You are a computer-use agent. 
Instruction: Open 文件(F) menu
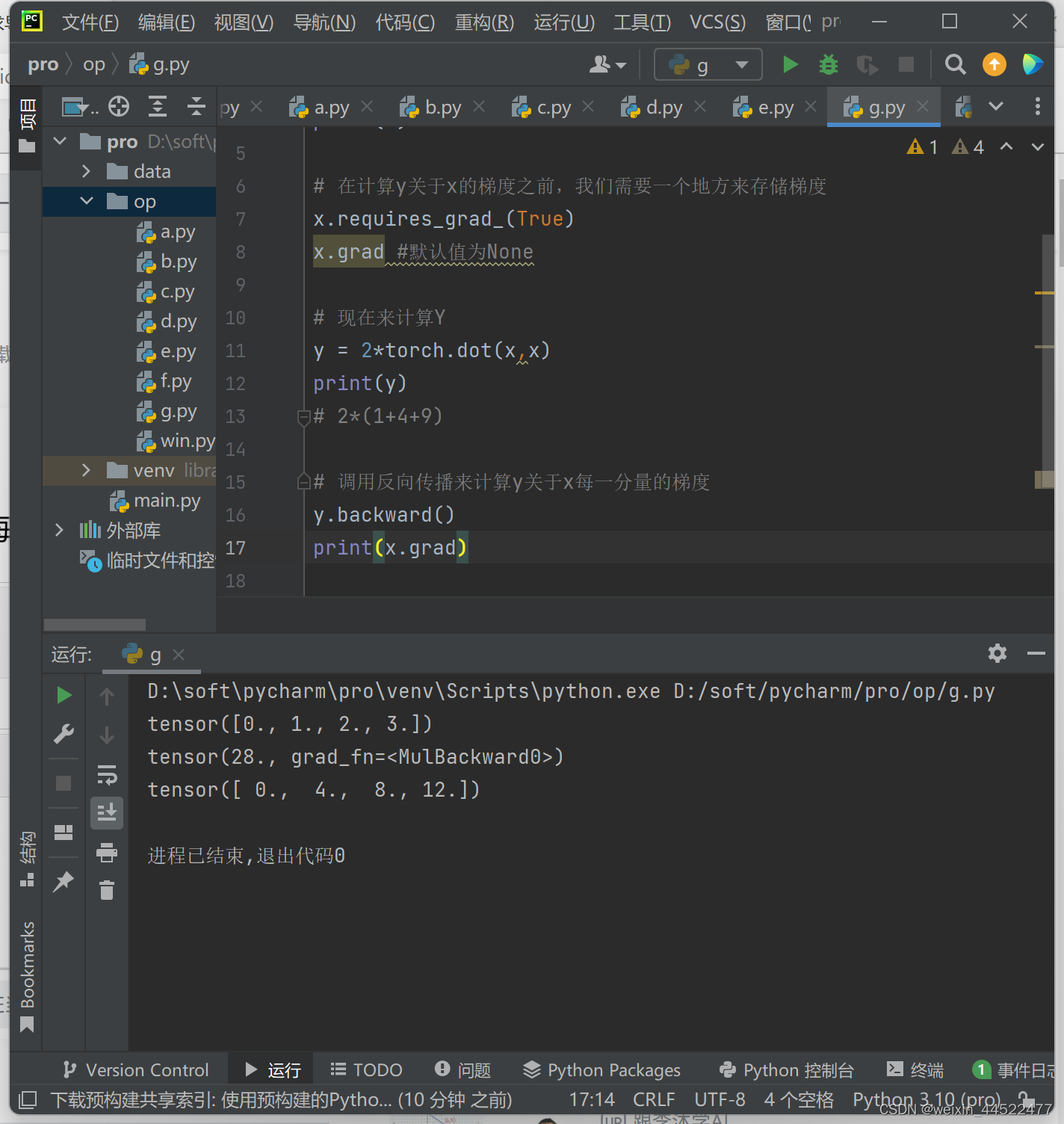coord(90,22)
